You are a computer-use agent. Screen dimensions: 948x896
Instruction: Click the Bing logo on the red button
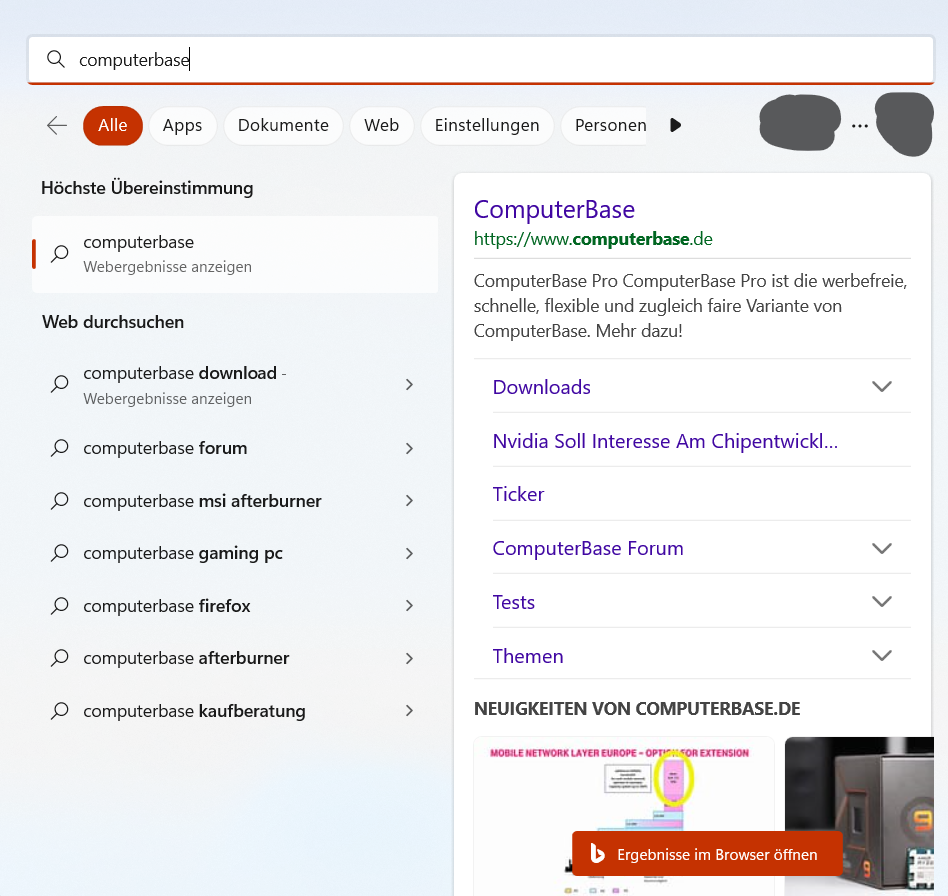click(x=597, y=854)
